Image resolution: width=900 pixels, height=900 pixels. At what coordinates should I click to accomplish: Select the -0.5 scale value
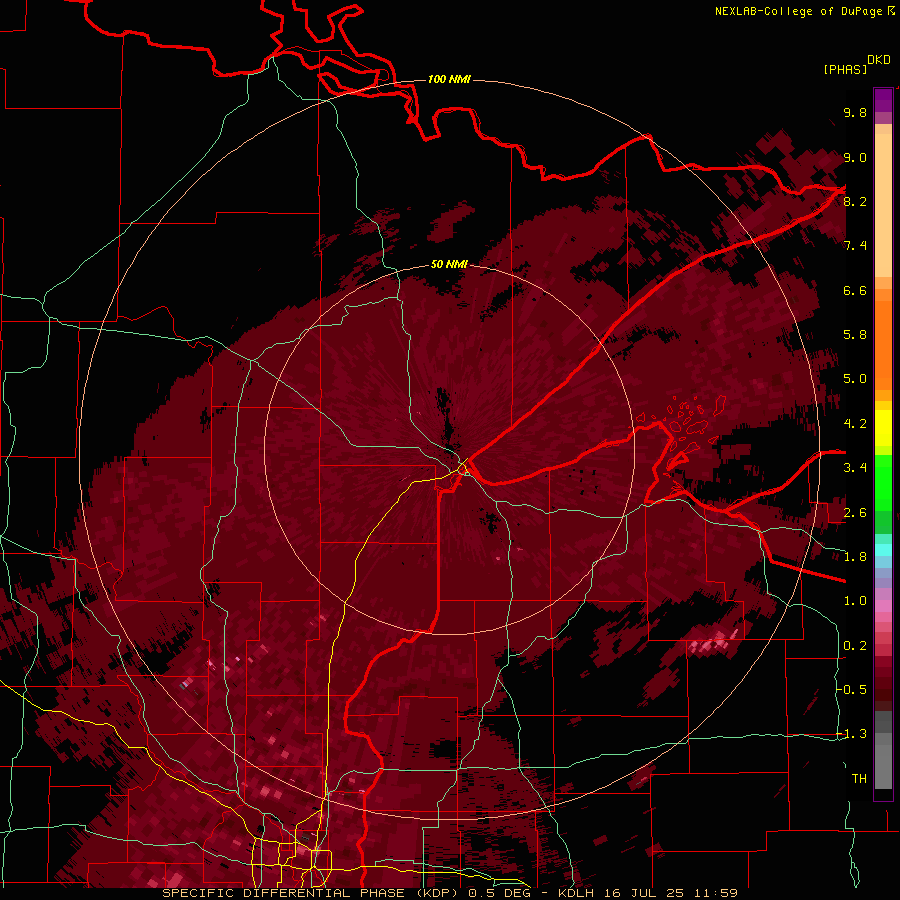[x=851, y=690]
